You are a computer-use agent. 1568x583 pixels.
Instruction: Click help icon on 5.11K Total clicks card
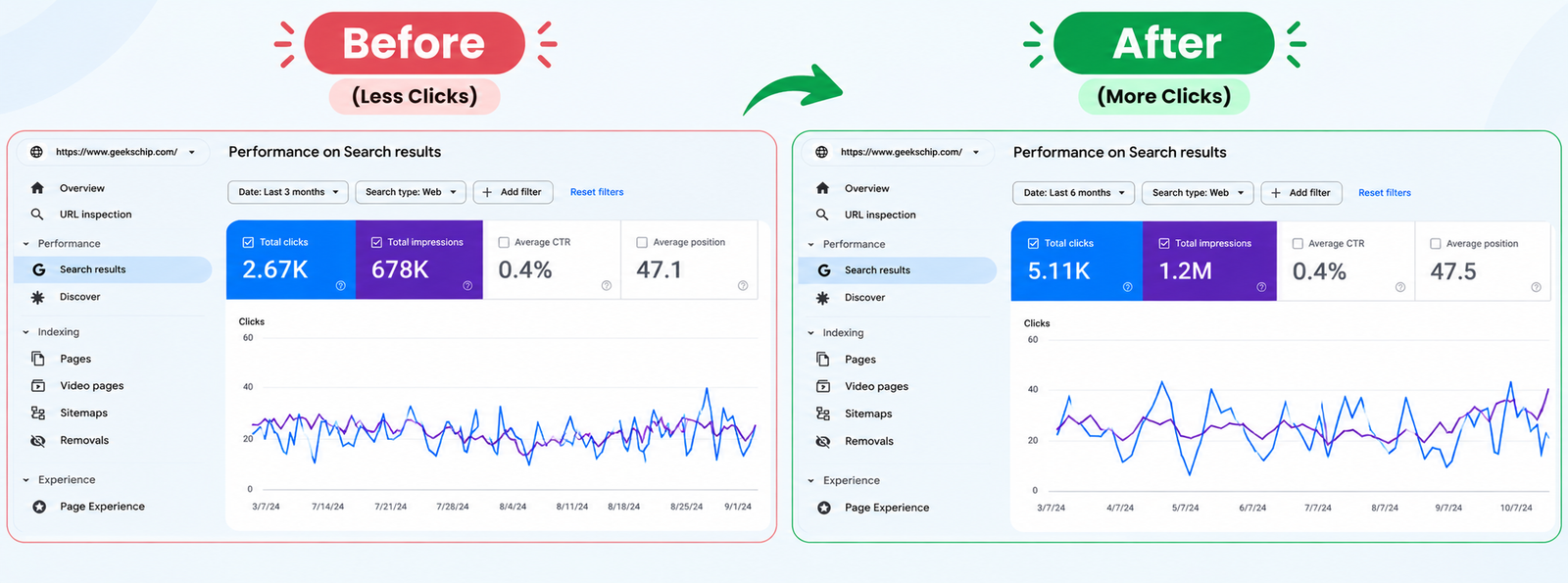[x=1127, y=287]
